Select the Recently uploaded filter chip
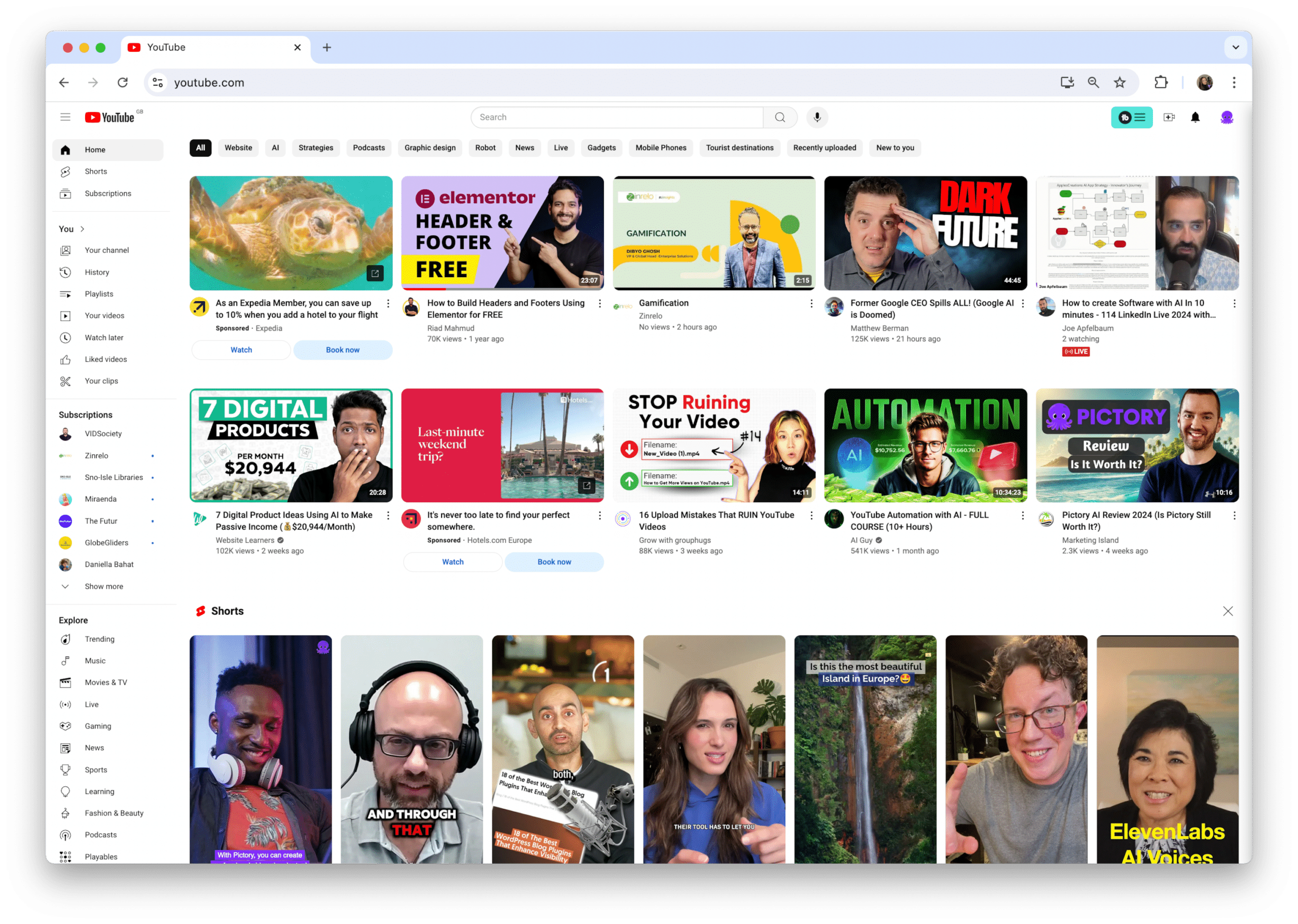This screenshot has width=1298, height=924. click(824, 148)
